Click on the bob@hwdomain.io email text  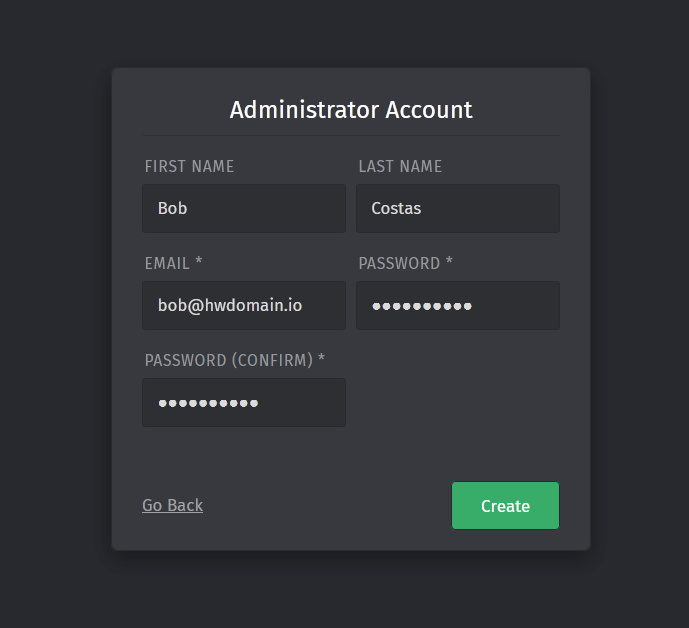click(x=229, y=305)
